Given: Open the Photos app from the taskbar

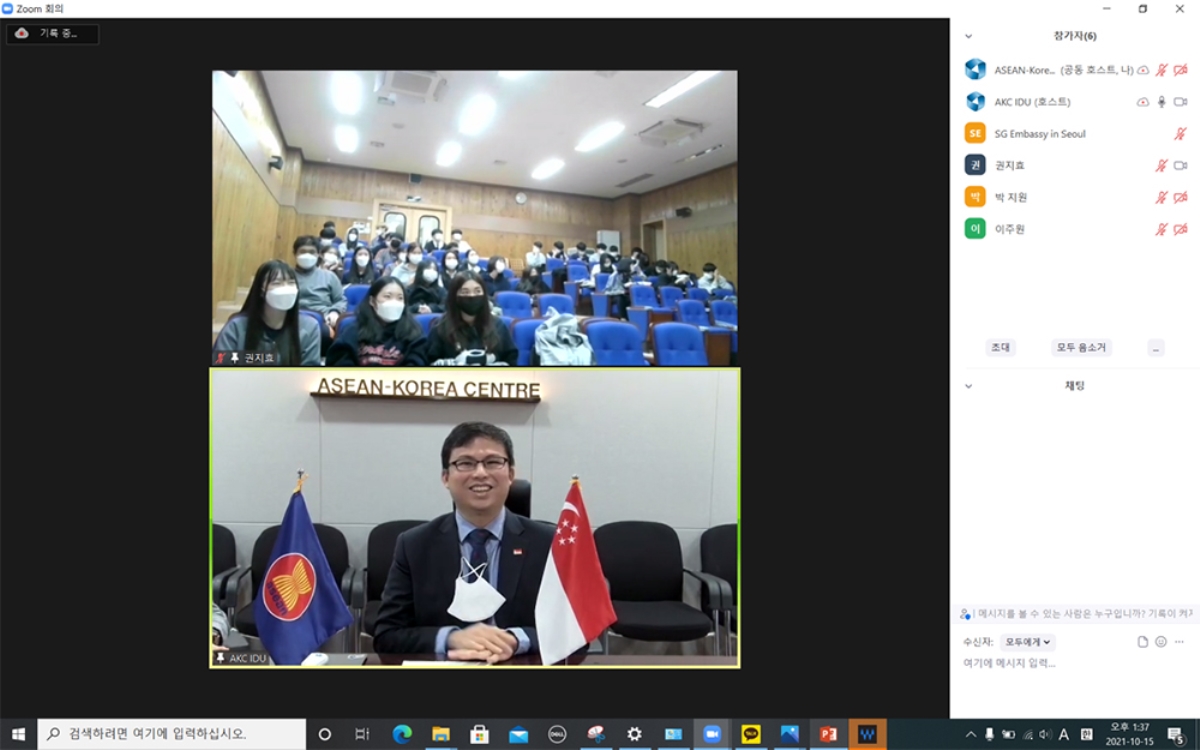Looking at the screenshot, I should coord(790,734).
